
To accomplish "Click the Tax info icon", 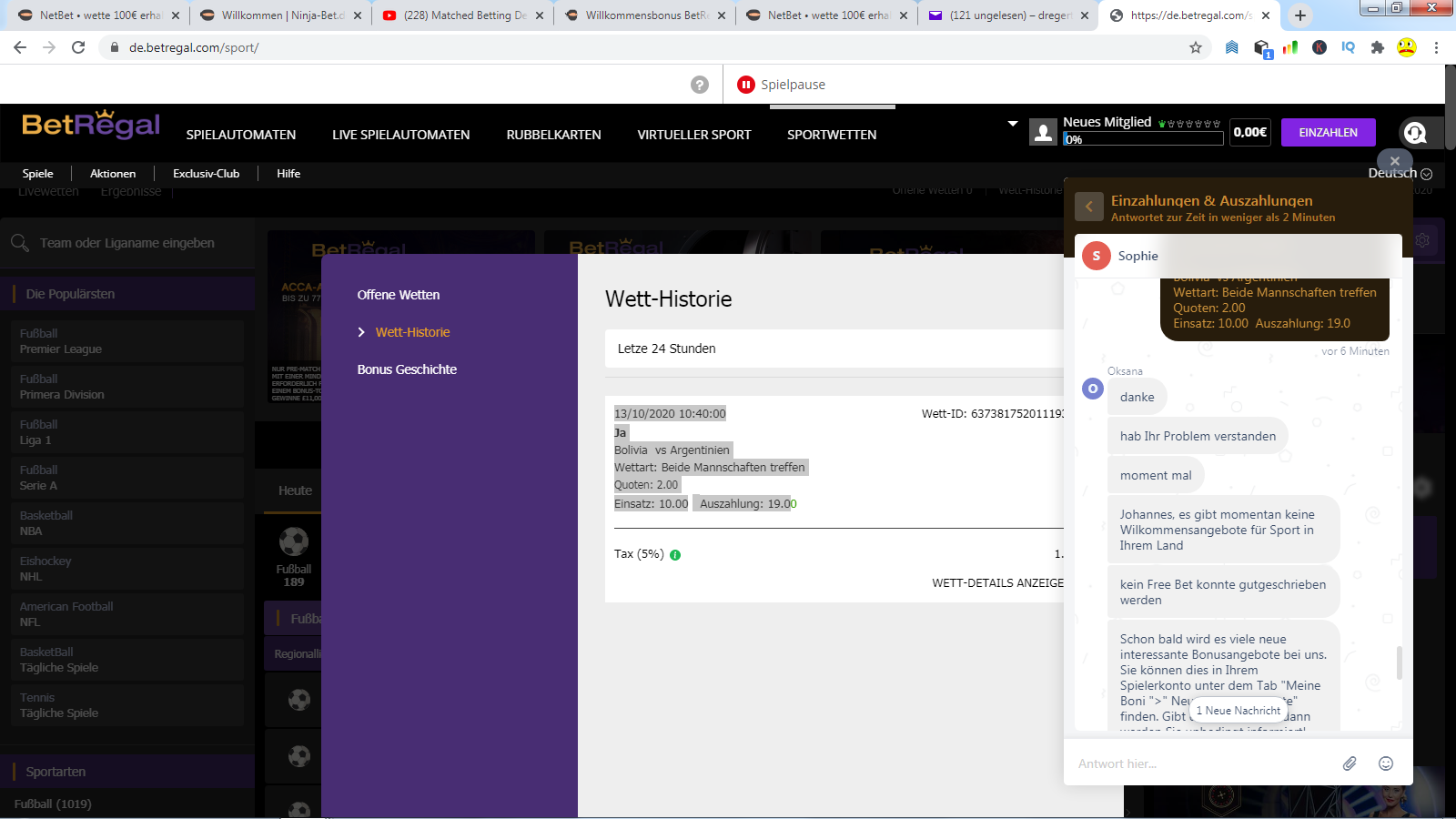I will point(675,554).
